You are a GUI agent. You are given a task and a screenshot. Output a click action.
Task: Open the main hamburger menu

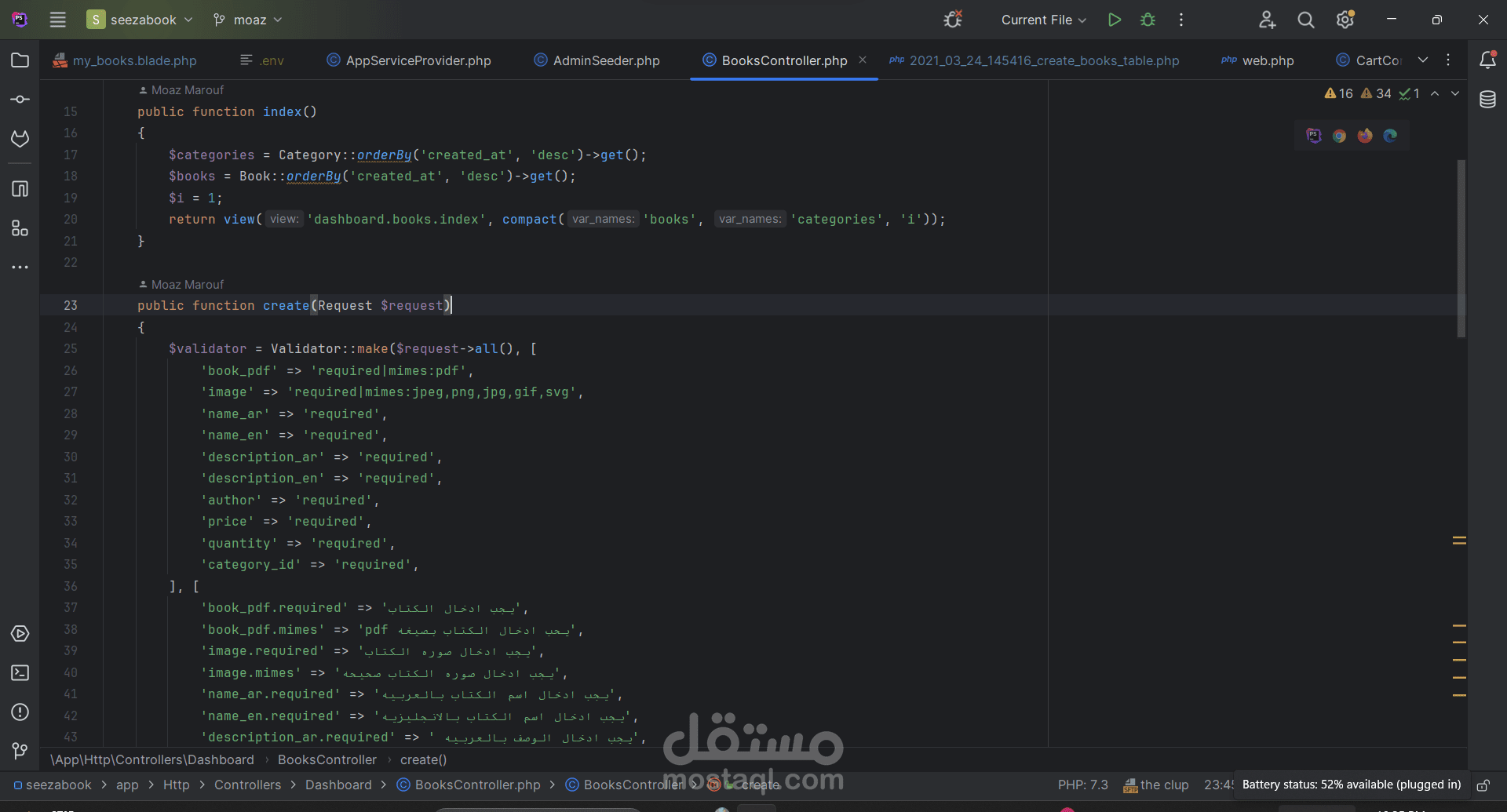(58, 20)
